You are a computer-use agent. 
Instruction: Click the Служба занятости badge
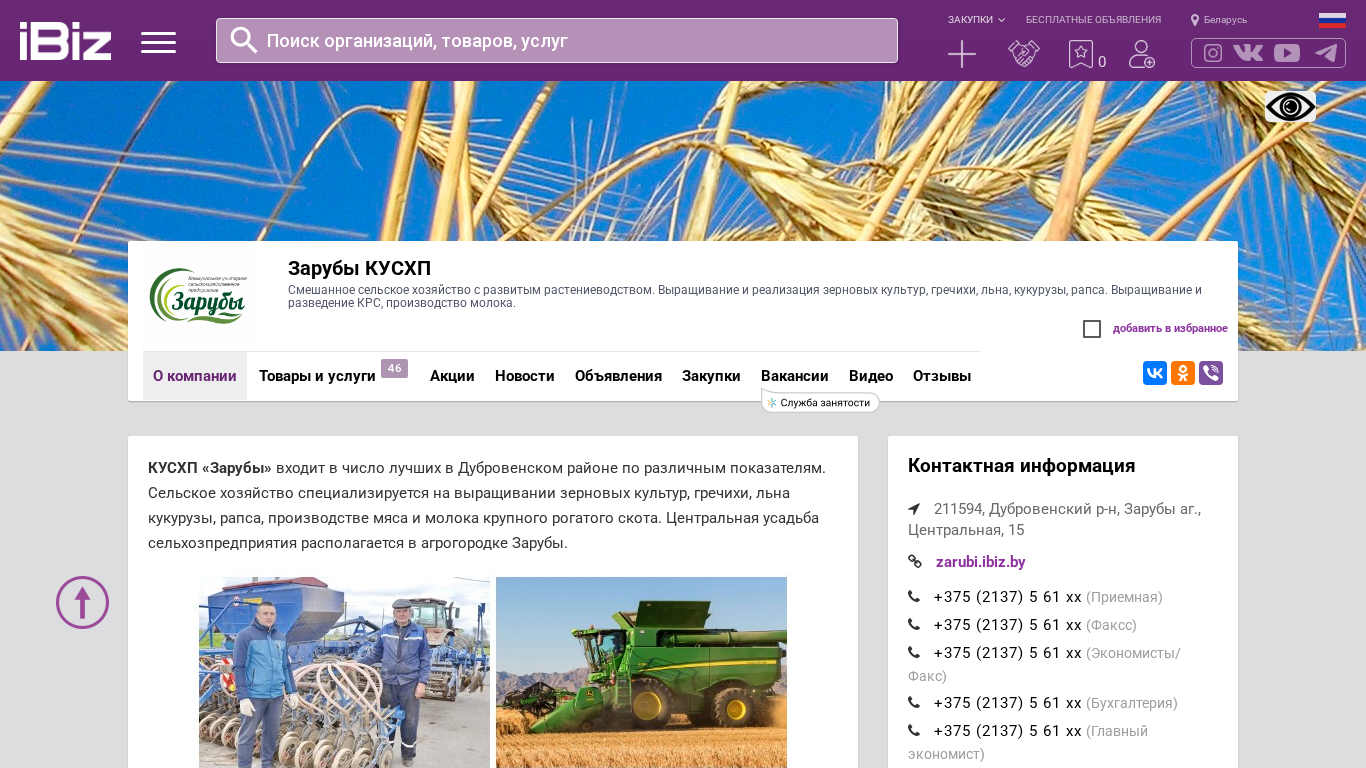click(x=820, y=402)
